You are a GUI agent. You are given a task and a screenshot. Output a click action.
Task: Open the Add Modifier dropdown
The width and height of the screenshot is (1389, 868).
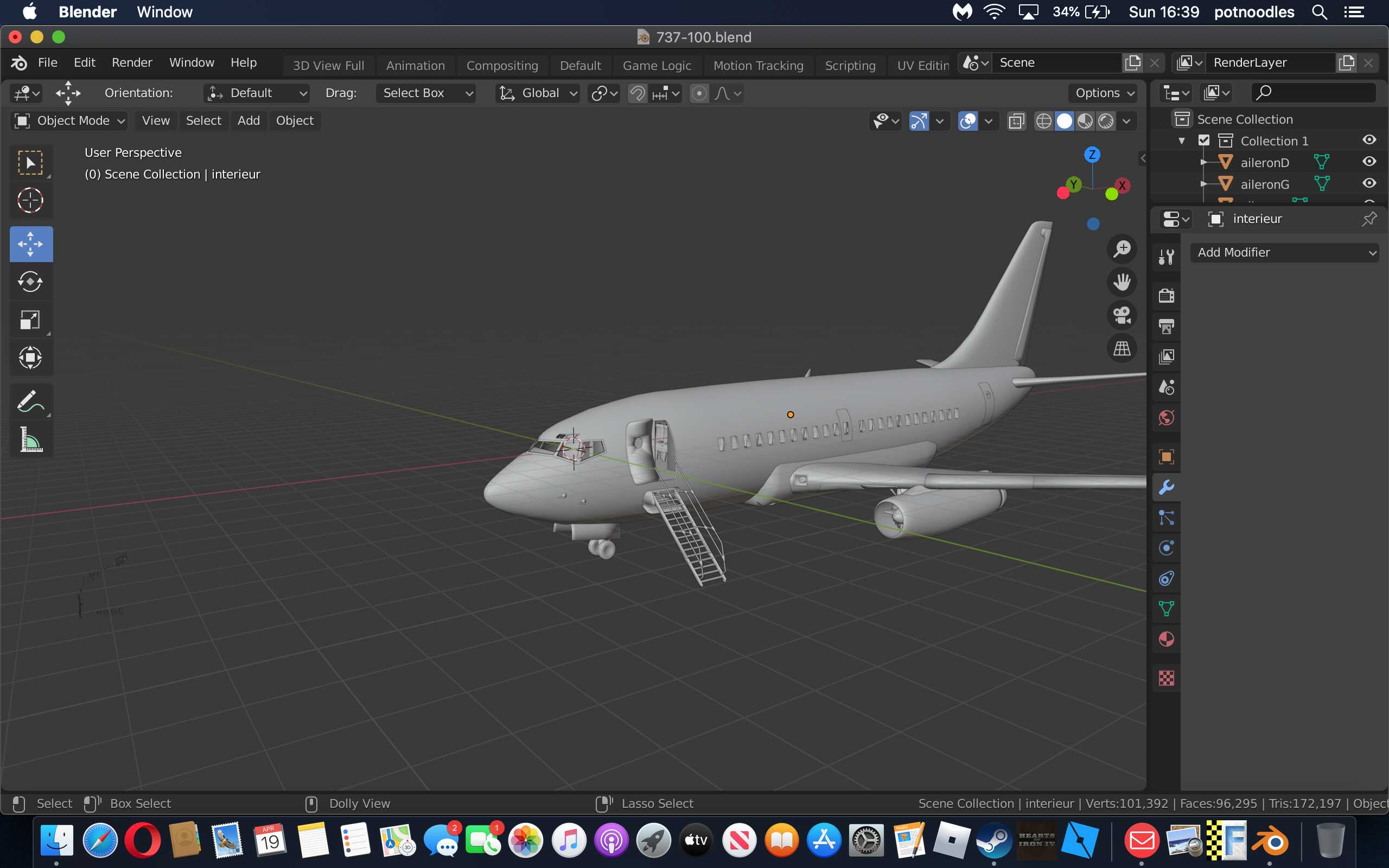pyautogui.click(x=1284, y=253)
